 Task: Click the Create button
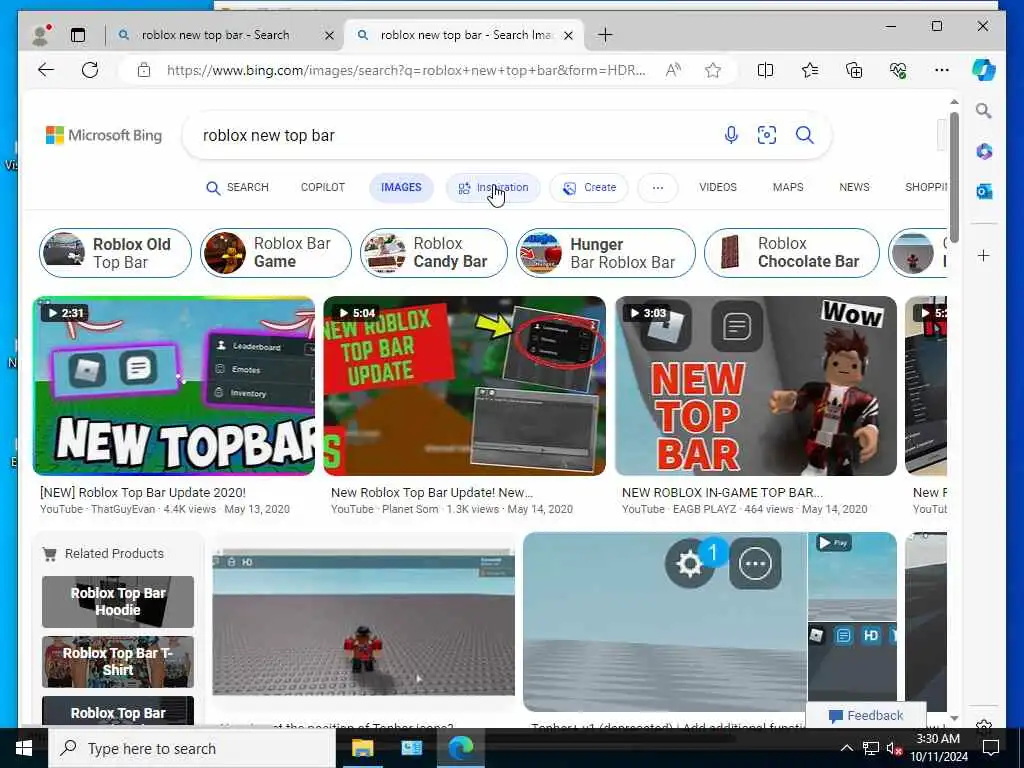click(589, 187)
